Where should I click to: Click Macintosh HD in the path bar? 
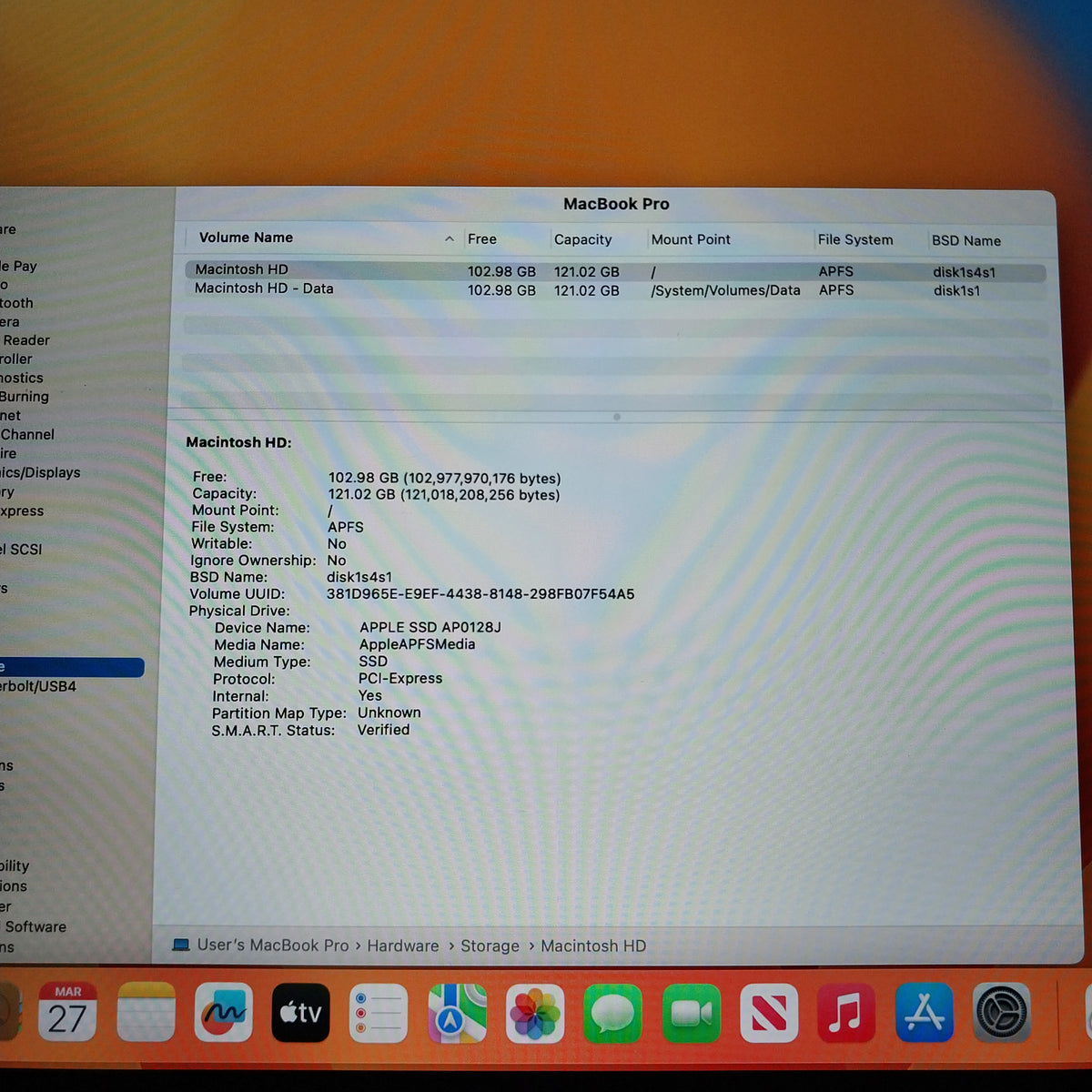[593, 946]
